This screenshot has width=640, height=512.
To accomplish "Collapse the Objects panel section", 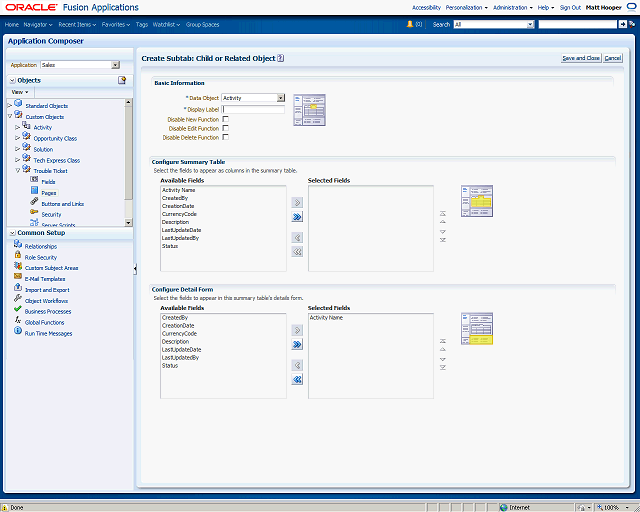I will click(x=13, y=80).
